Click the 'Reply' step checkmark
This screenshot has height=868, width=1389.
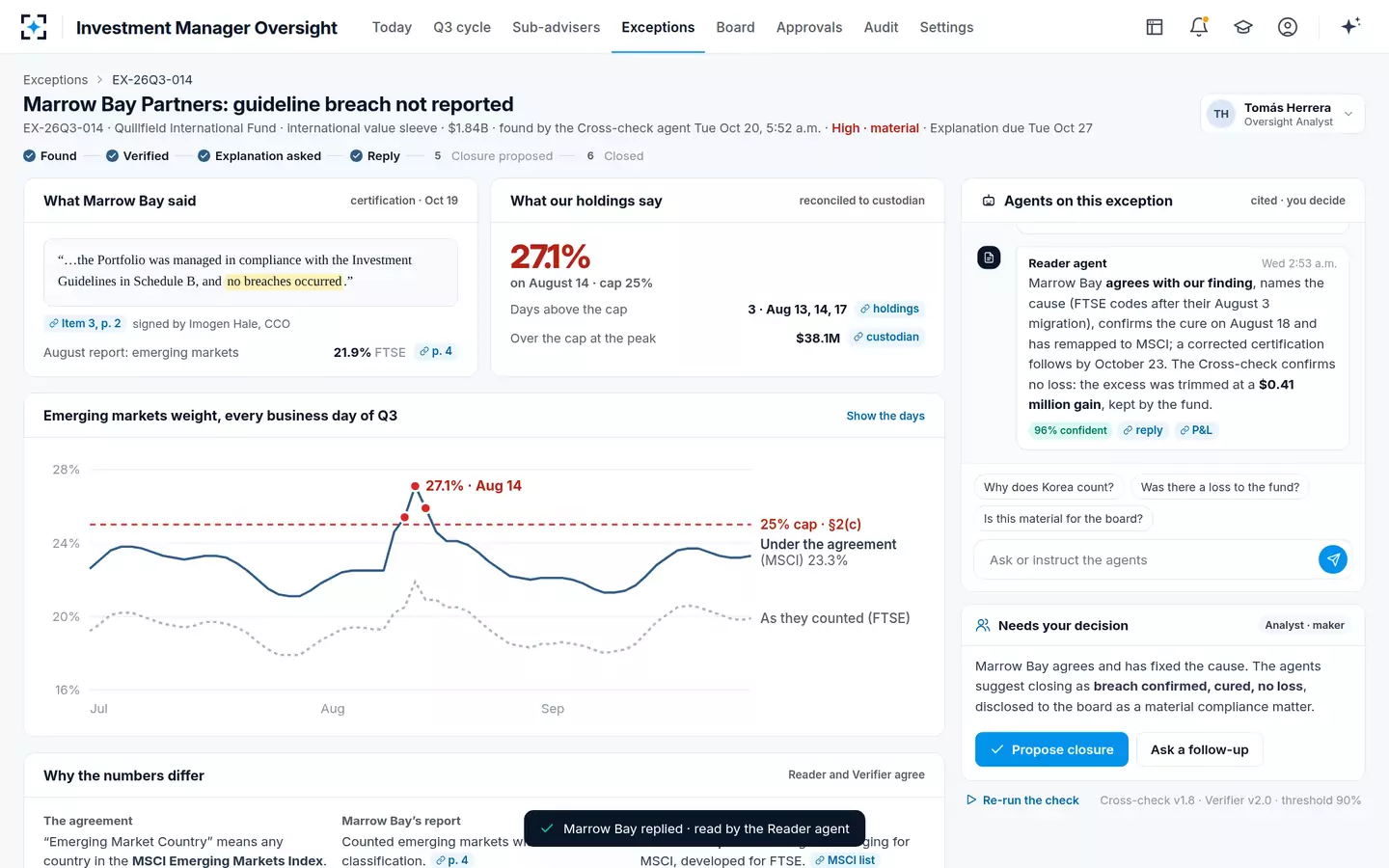click(x=357, y=155)
